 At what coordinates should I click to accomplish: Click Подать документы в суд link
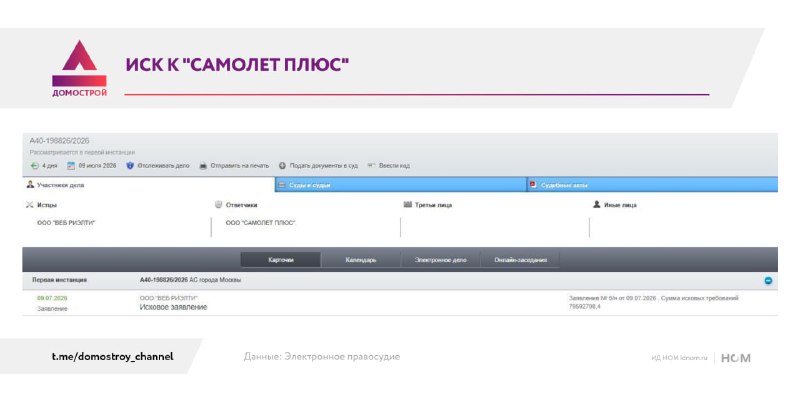(x=323, y=166)
